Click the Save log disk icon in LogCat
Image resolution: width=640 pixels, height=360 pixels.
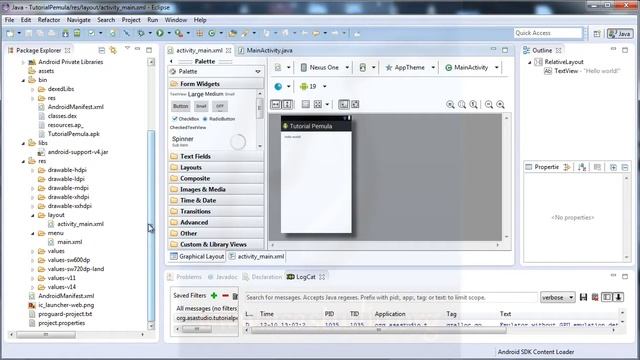tap(583, 297)
